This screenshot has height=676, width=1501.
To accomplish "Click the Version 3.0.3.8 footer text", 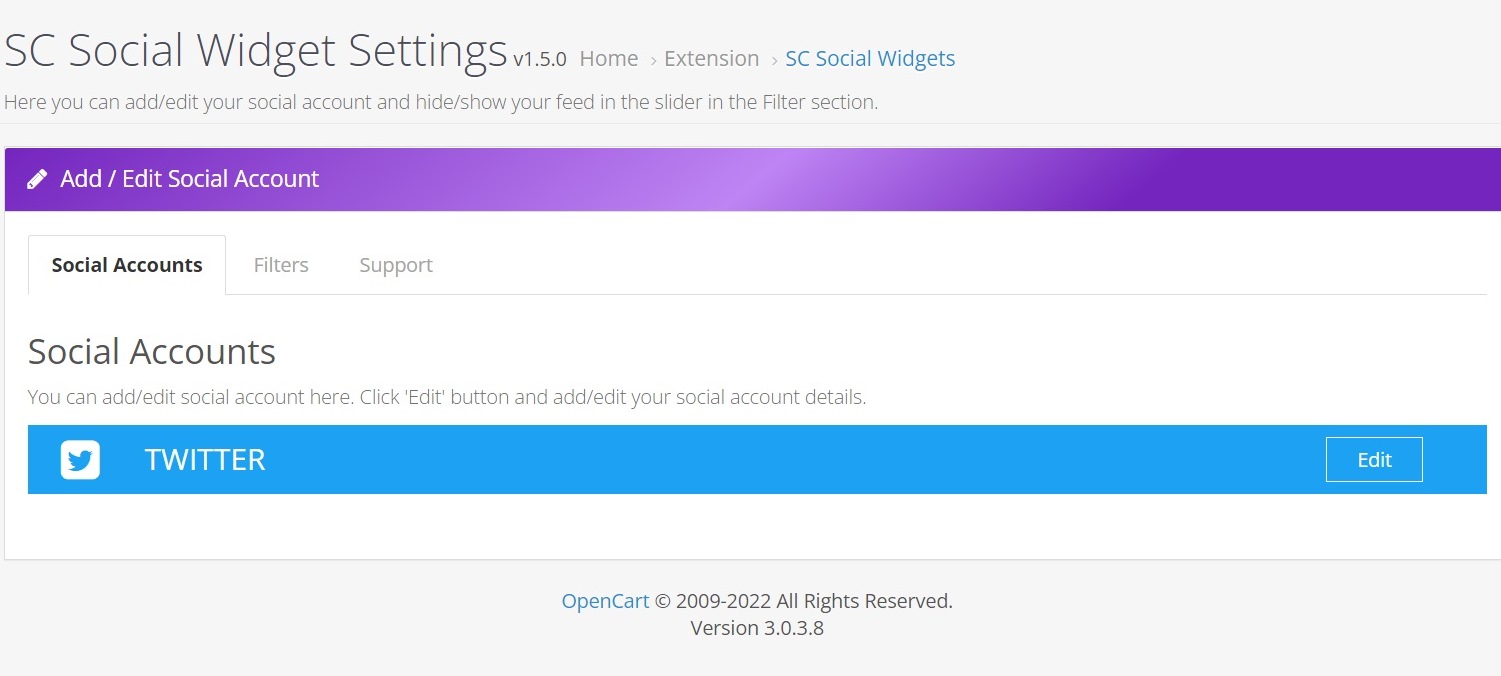I will pos(757,628).
